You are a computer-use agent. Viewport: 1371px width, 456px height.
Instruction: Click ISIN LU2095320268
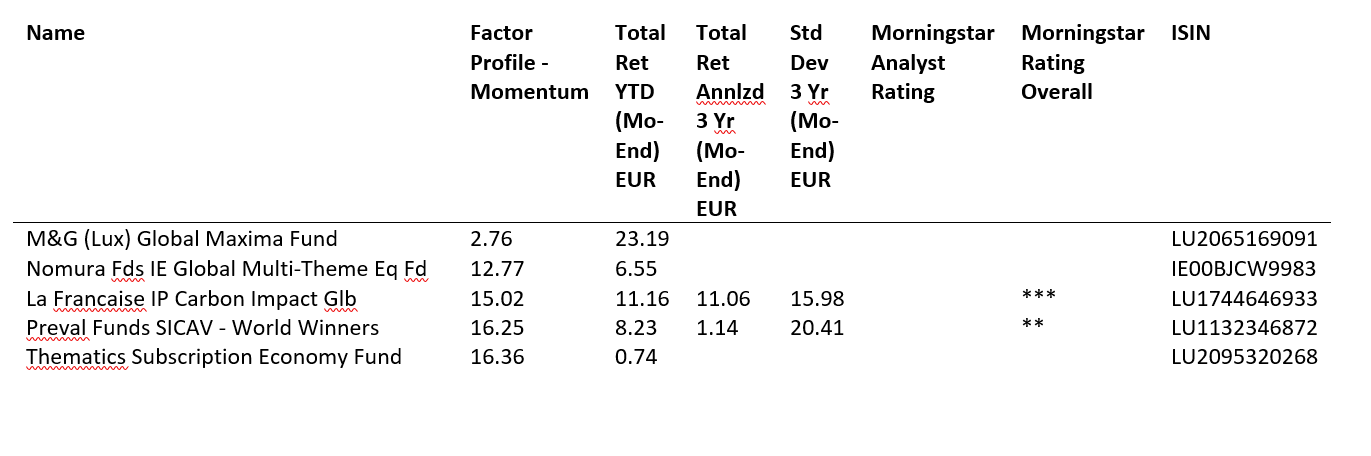[x=1244, y=357]
